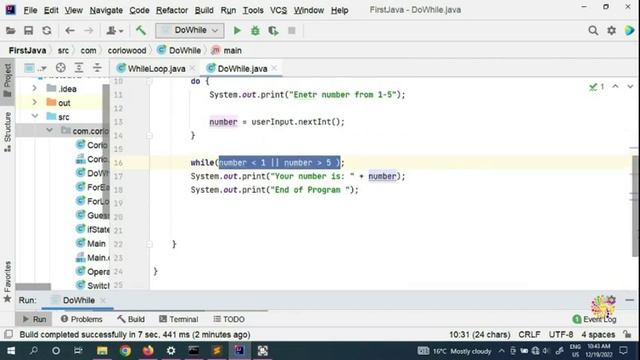Viewport: 640px width, 360px height.
Task: Jump to previous highlighted problem arrow
Action: 615,87
